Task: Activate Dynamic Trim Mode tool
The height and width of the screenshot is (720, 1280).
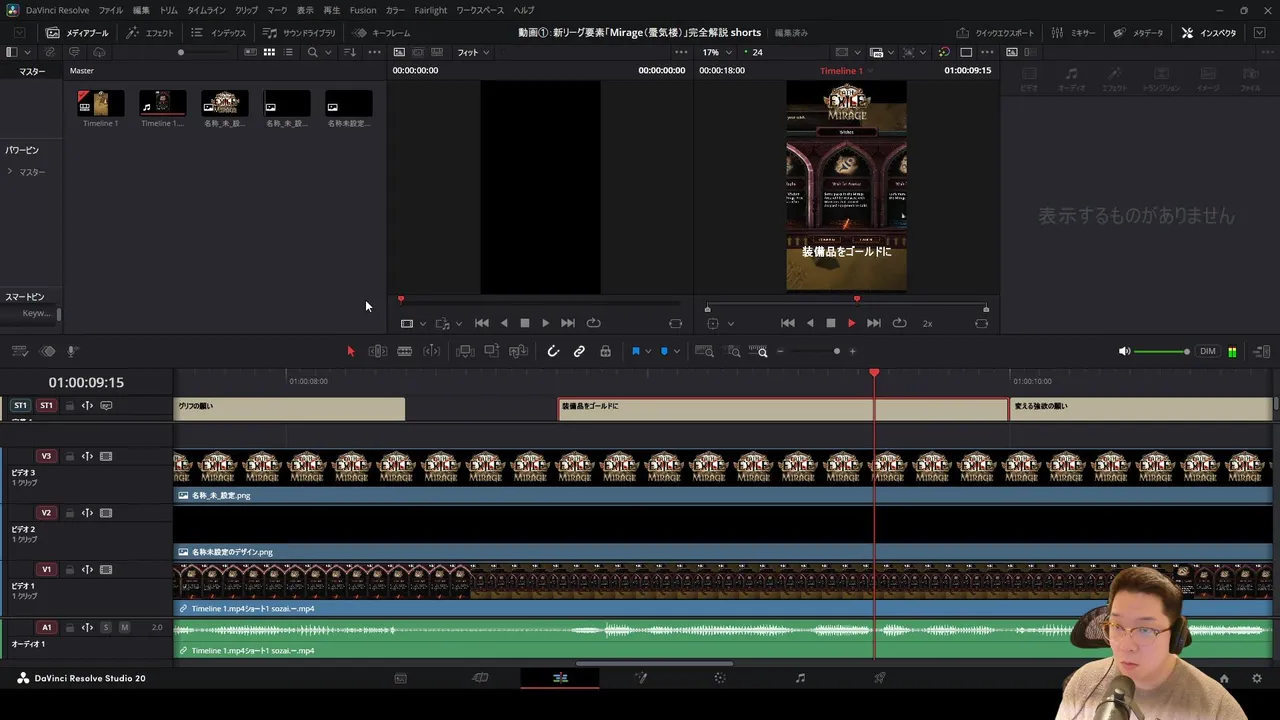Action: click(x=431, y=351)
